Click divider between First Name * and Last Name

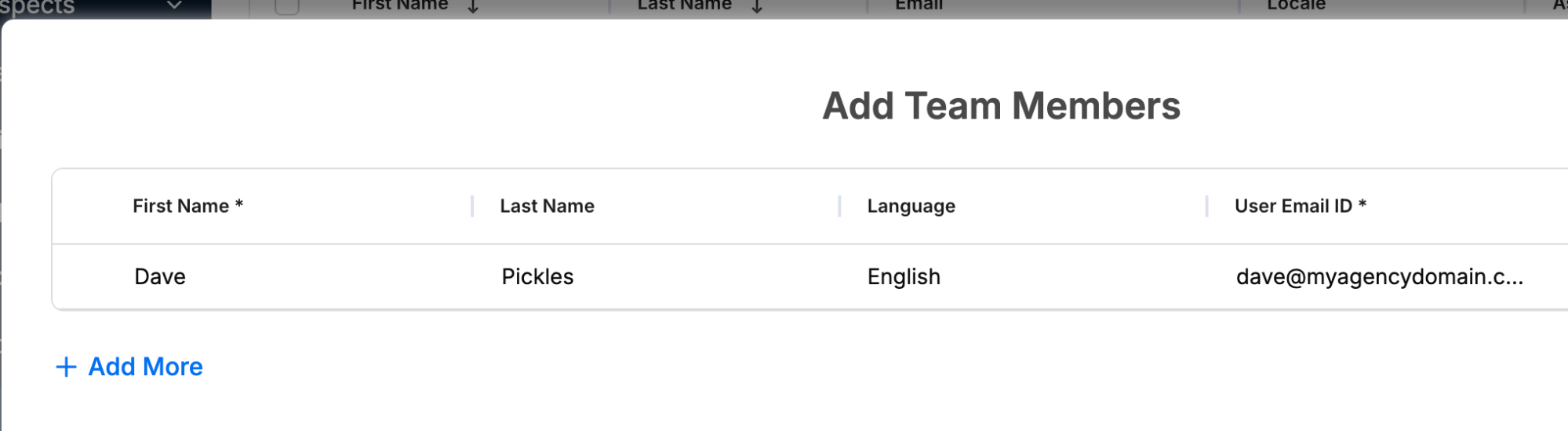pyautogui.click(x=472, y=206)
